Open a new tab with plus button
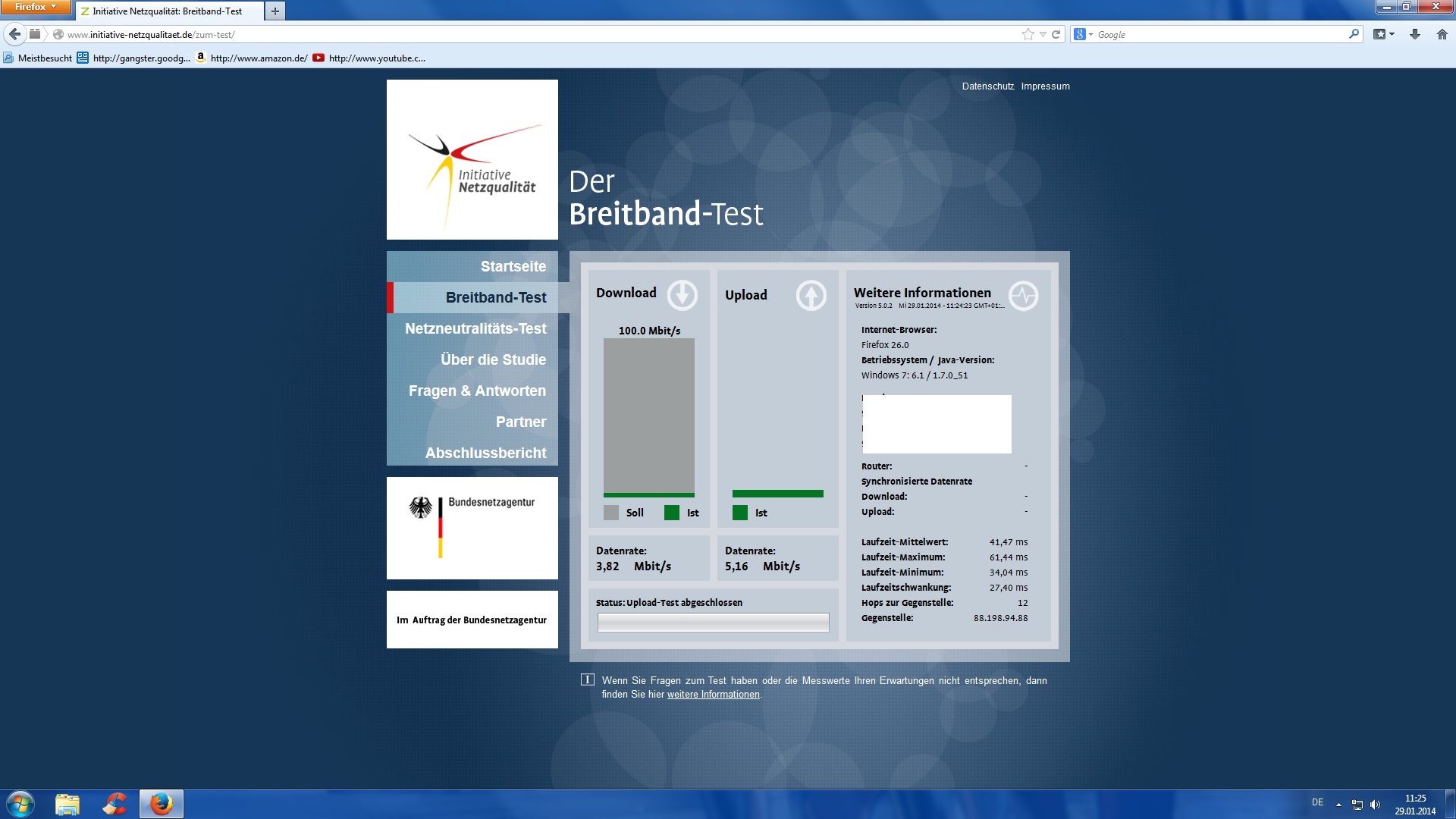Screen dimensions: 1456x819 tap(275, 11)
